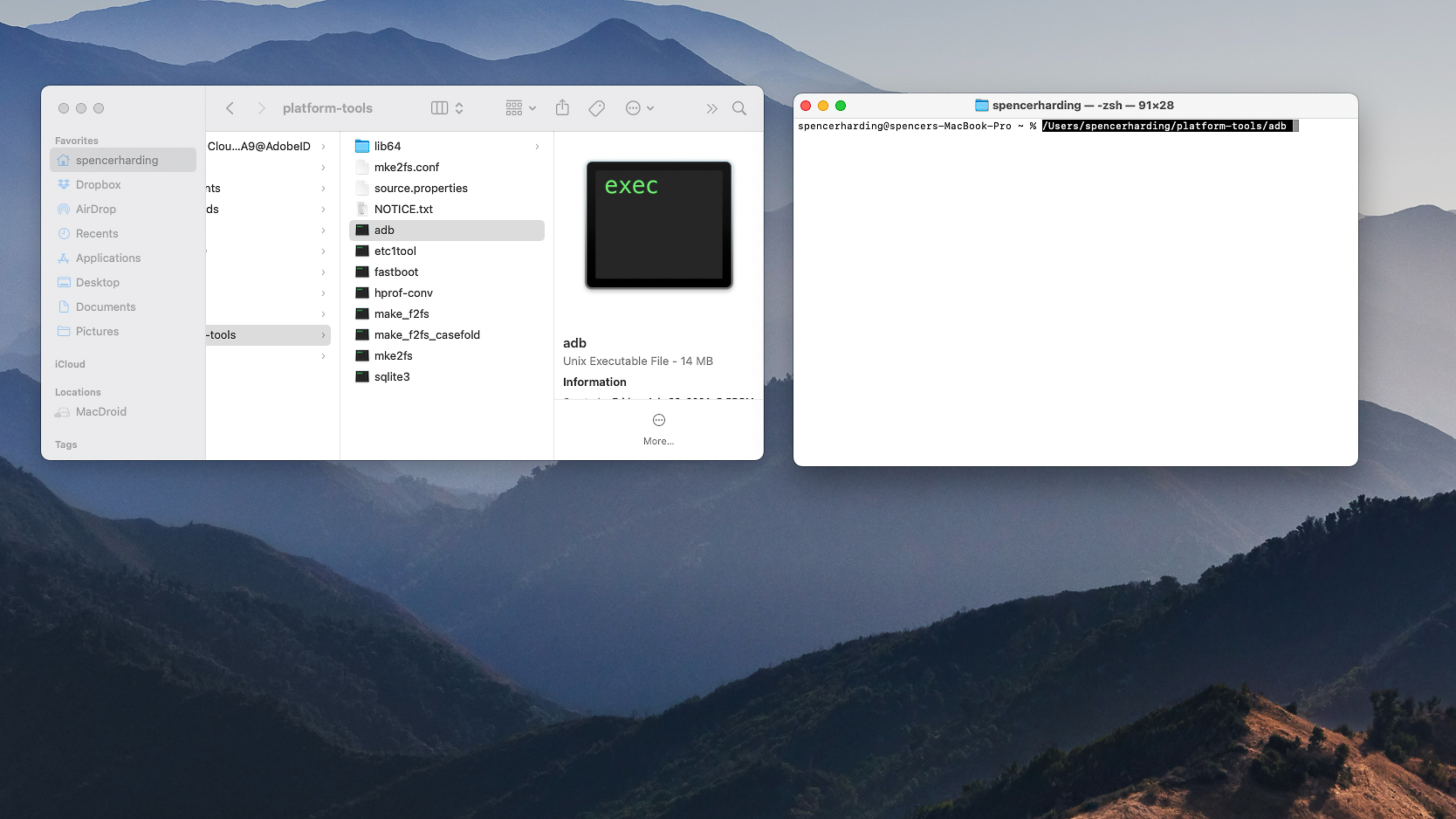
Task: Select the NOTICE.txt file
Action: tap(403, 210)
